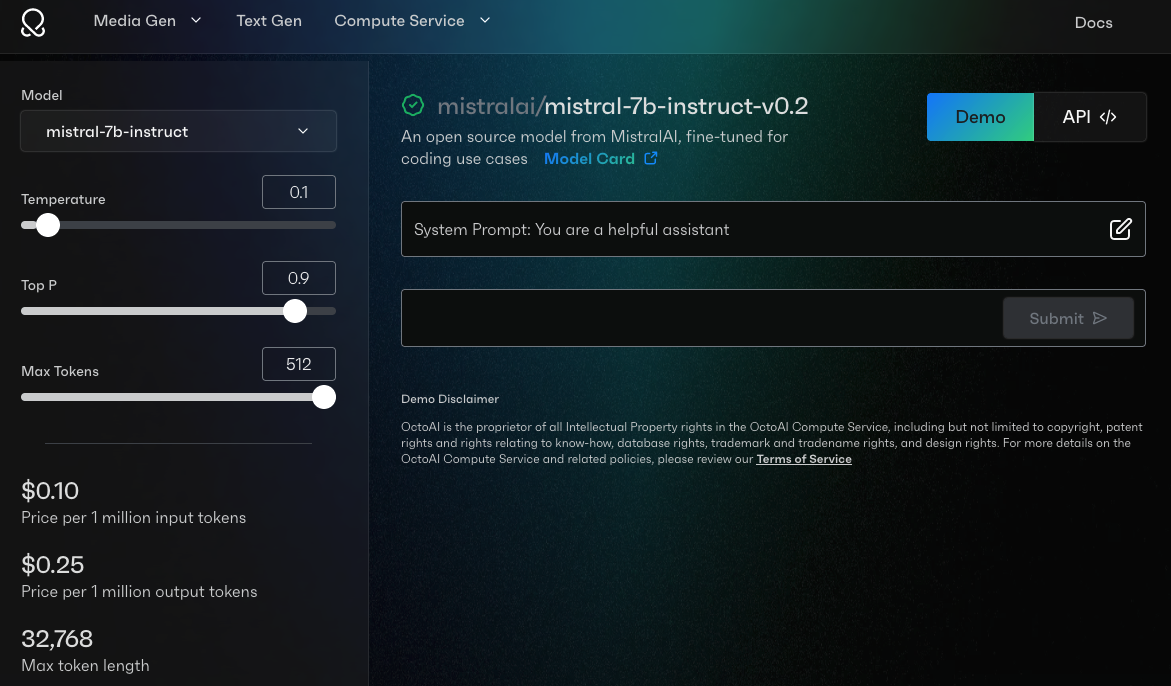Click the Temperature label

tap(63, 199)
